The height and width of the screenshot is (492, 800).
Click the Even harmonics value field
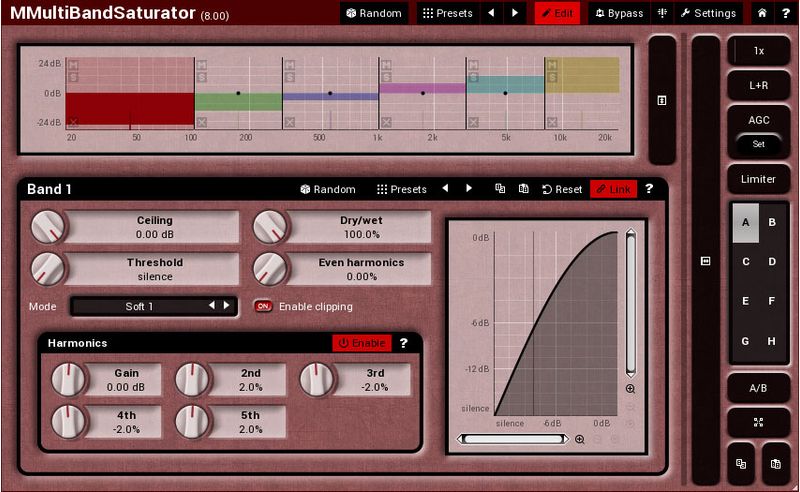coord(361,269)
